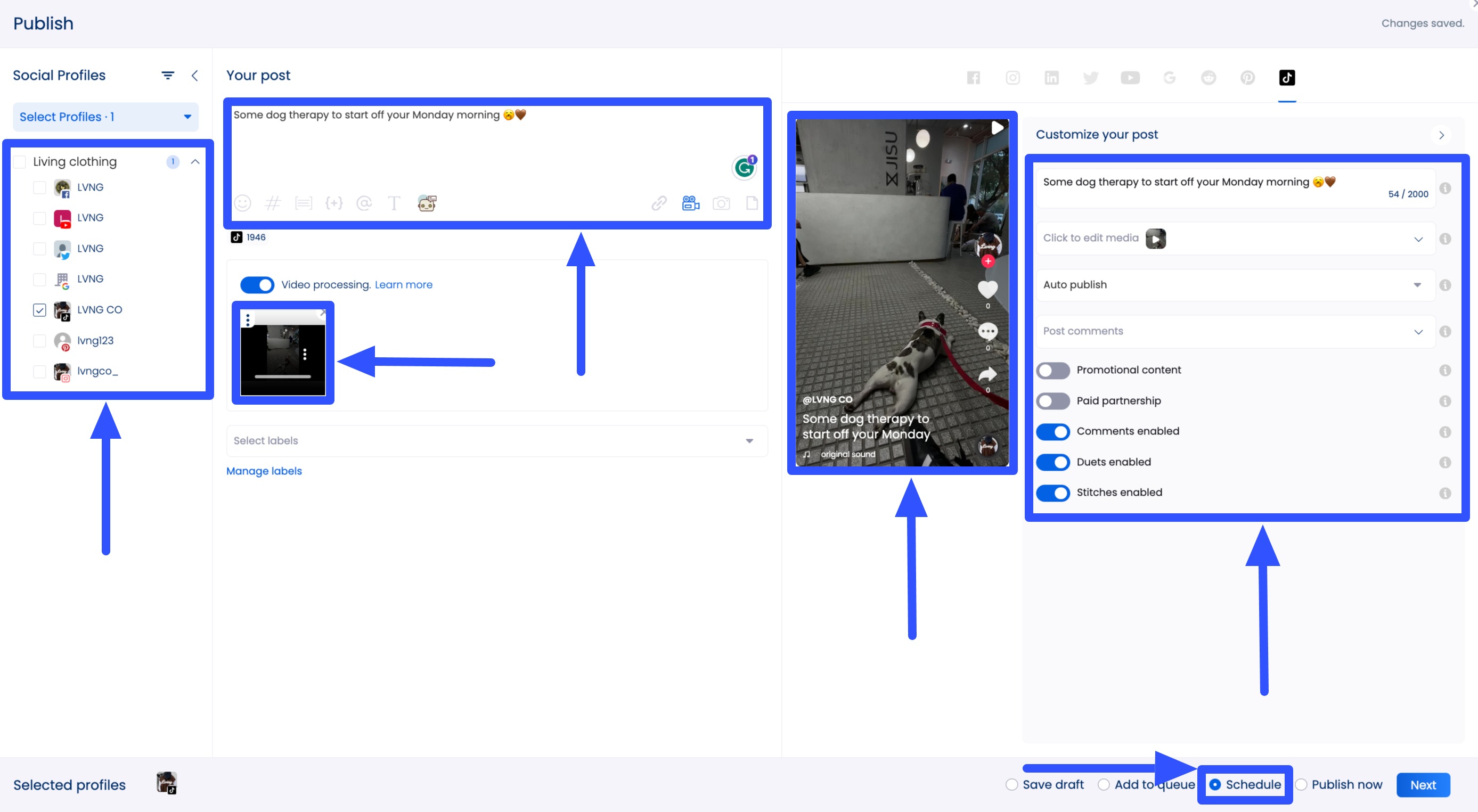Click the Grammarly icon in text box
1478x812 pixels.
(744, 167)
